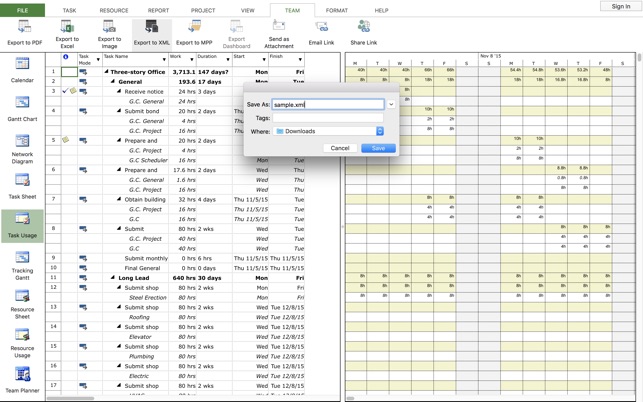The width and height of the screenshot is (643, 402).
Task: Select the Submit monthly task name
Action: [146, 258]
